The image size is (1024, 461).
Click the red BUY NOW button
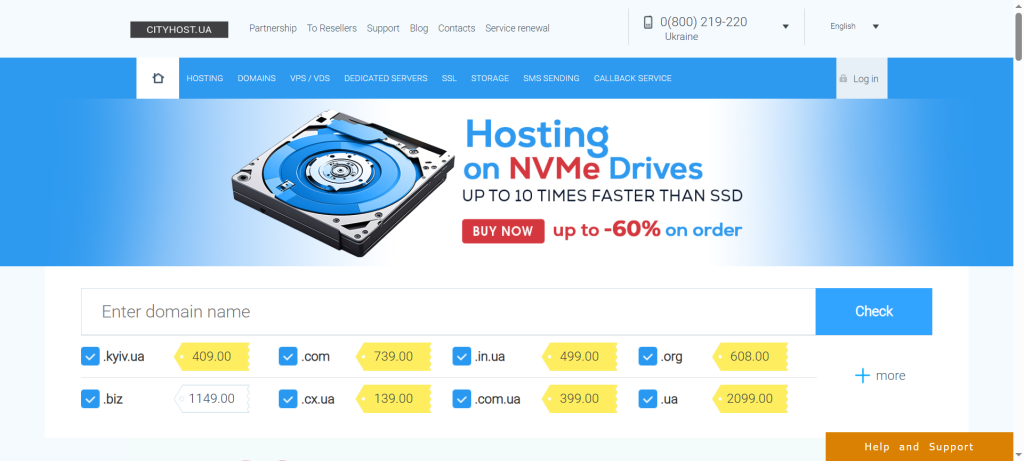(x=503, y=231)
